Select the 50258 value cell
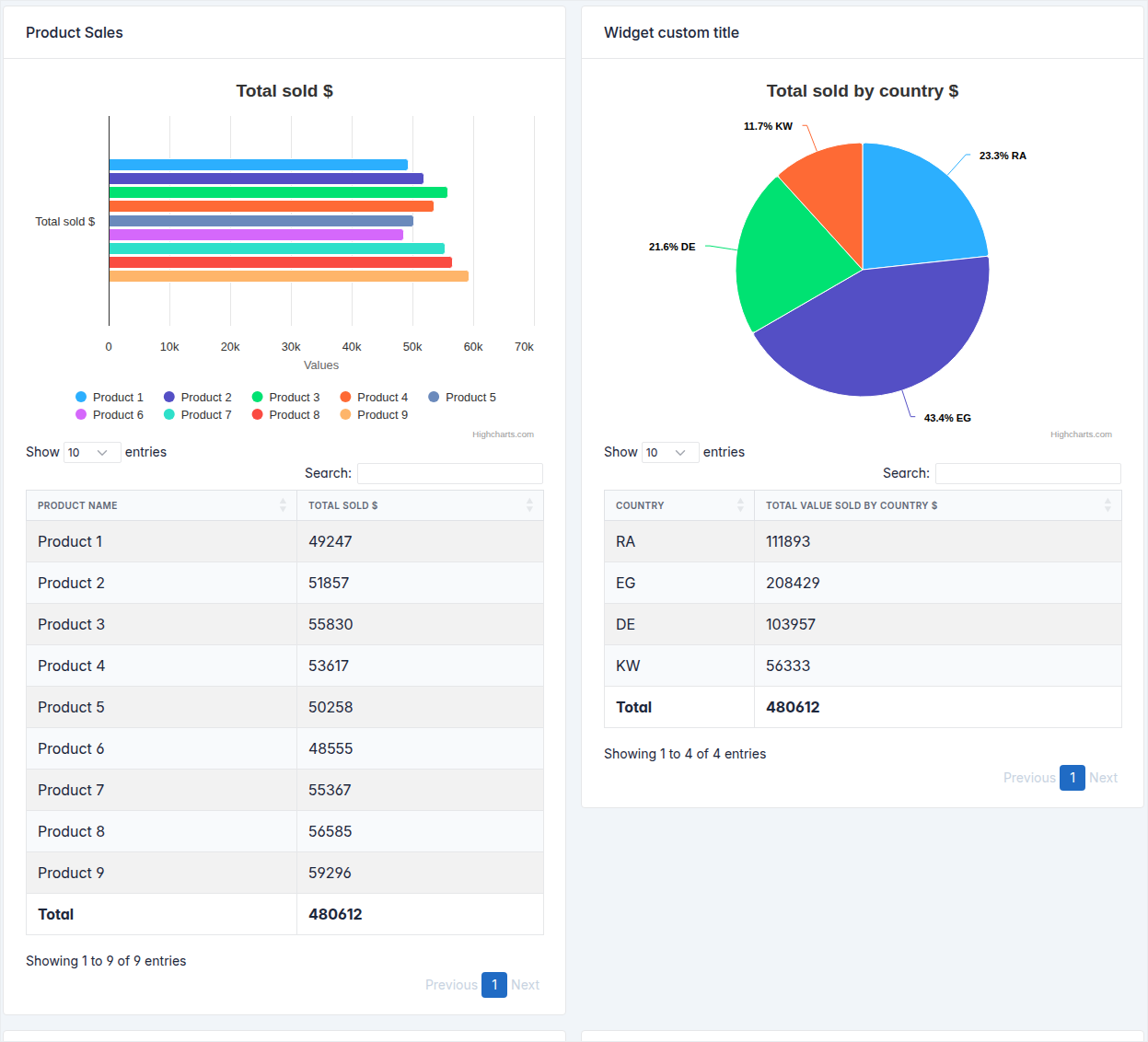The height and width of the screenshot is (1042, 1148). click(420, 707)
